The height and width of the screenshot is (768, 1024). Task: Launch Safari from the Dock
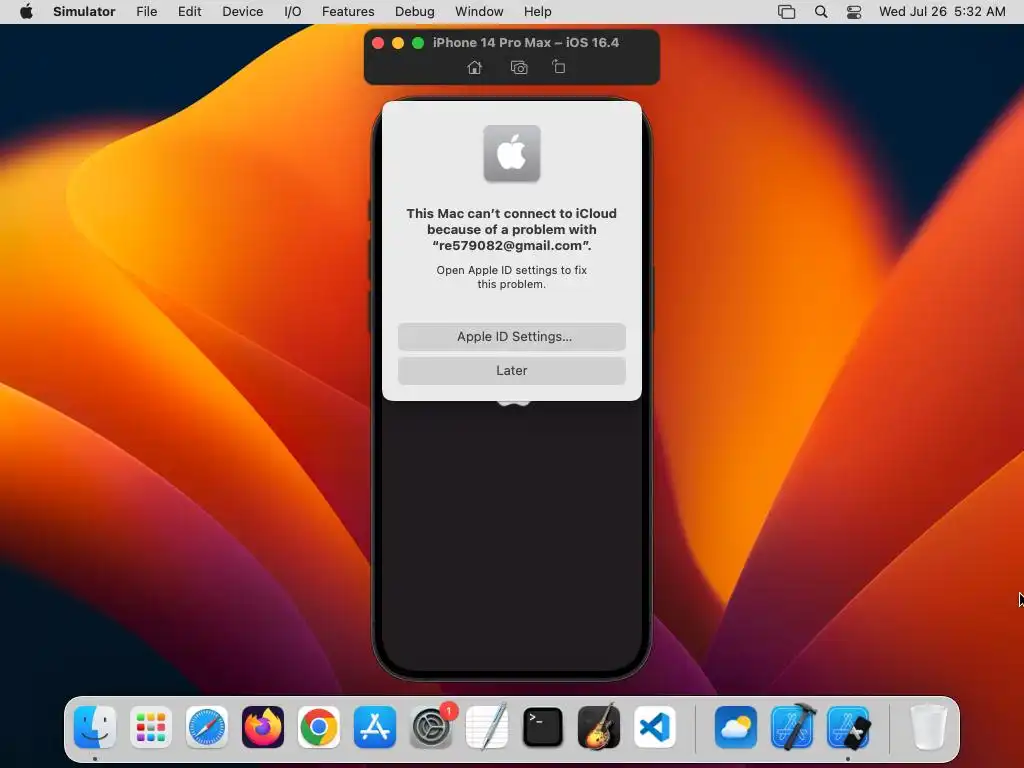207,727
